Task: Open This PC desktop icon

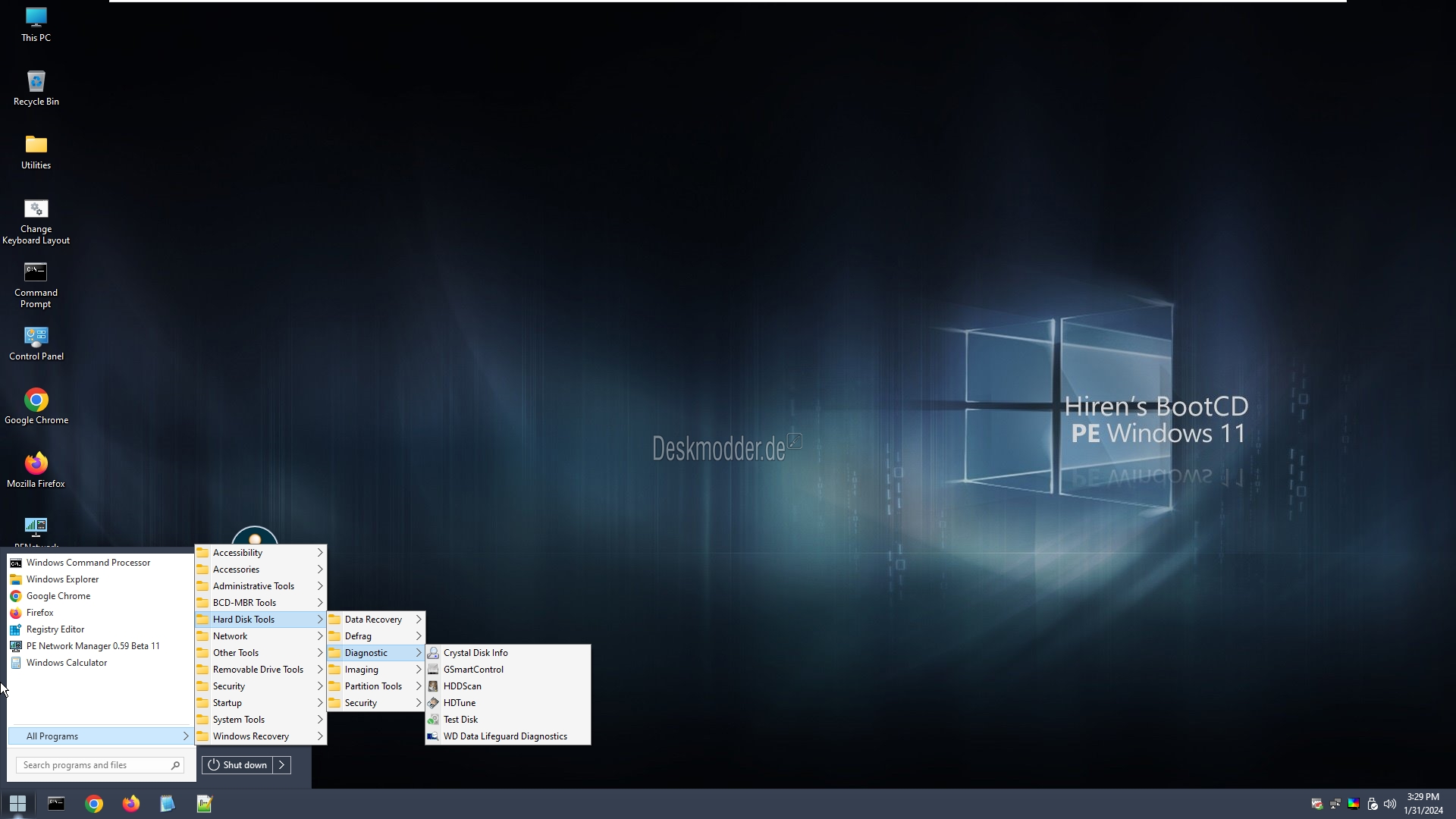Action: click(36, 24)
